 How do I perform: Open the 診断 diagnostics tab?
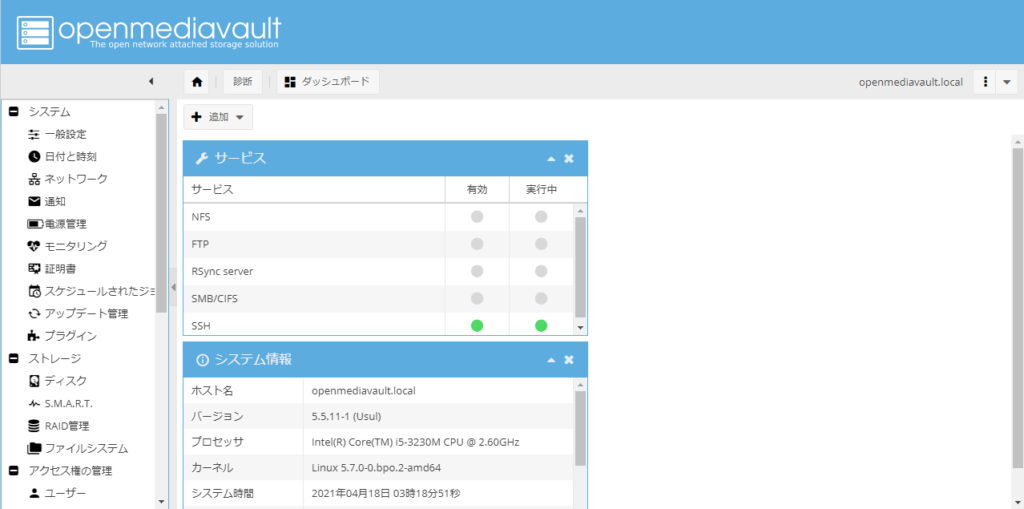(242, 82)
